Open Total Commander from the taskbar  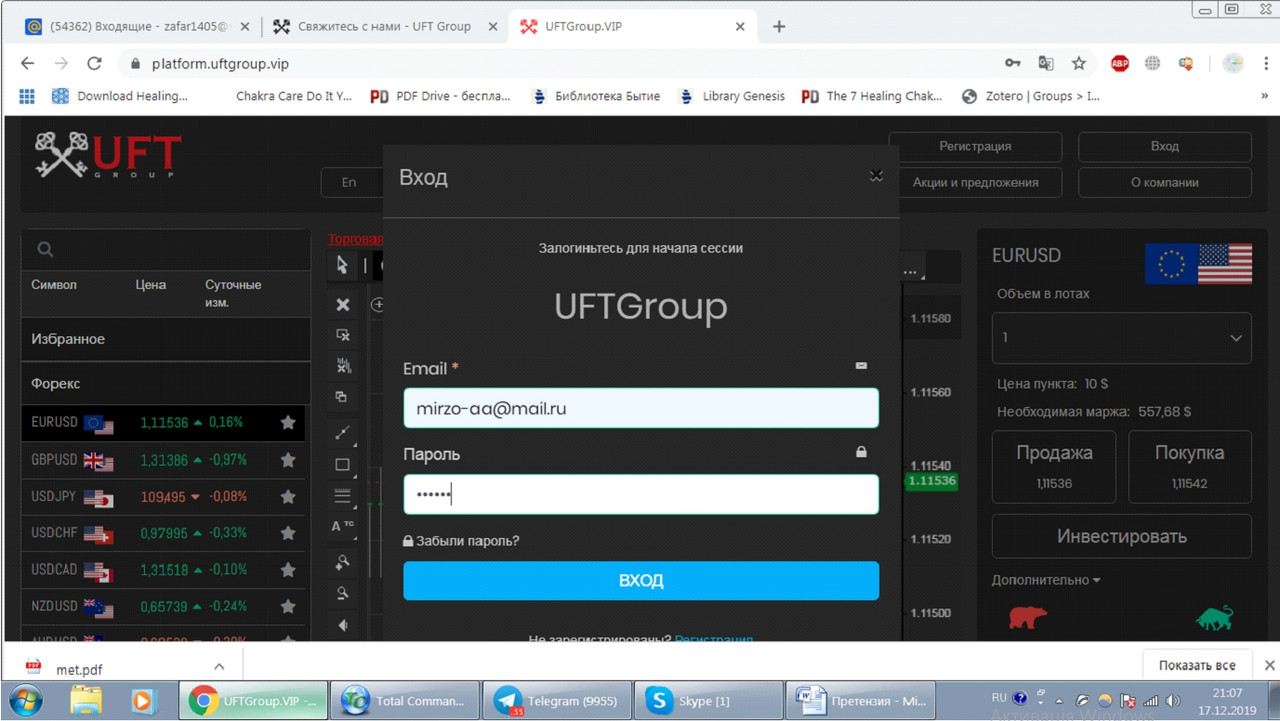[404, 700]
